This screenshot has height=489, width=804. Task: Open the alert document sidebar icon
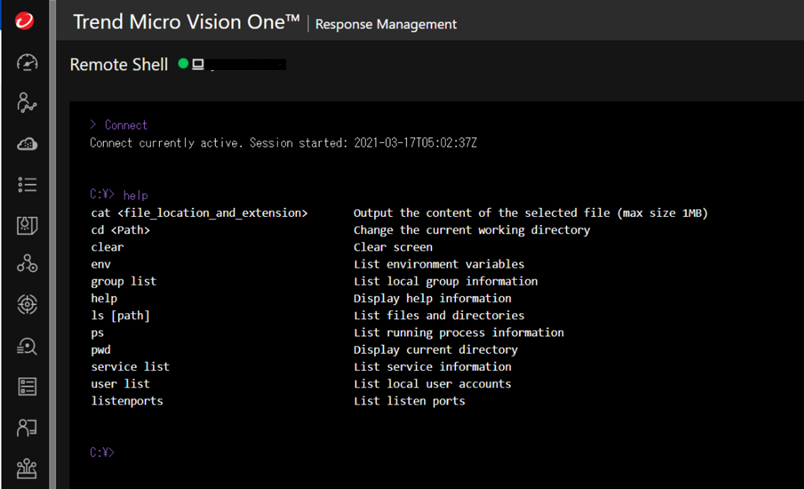pyautogui.click(x=27, y=225)
